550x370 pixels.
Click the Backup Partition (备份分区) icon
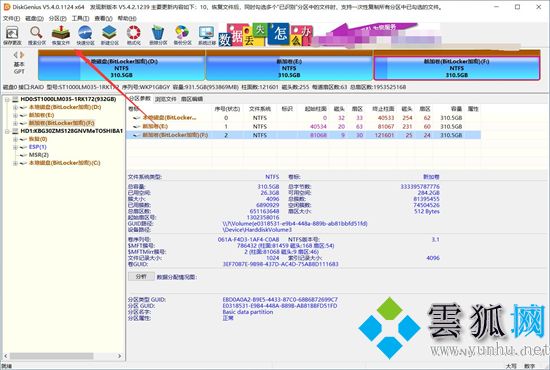pos(182,35)
